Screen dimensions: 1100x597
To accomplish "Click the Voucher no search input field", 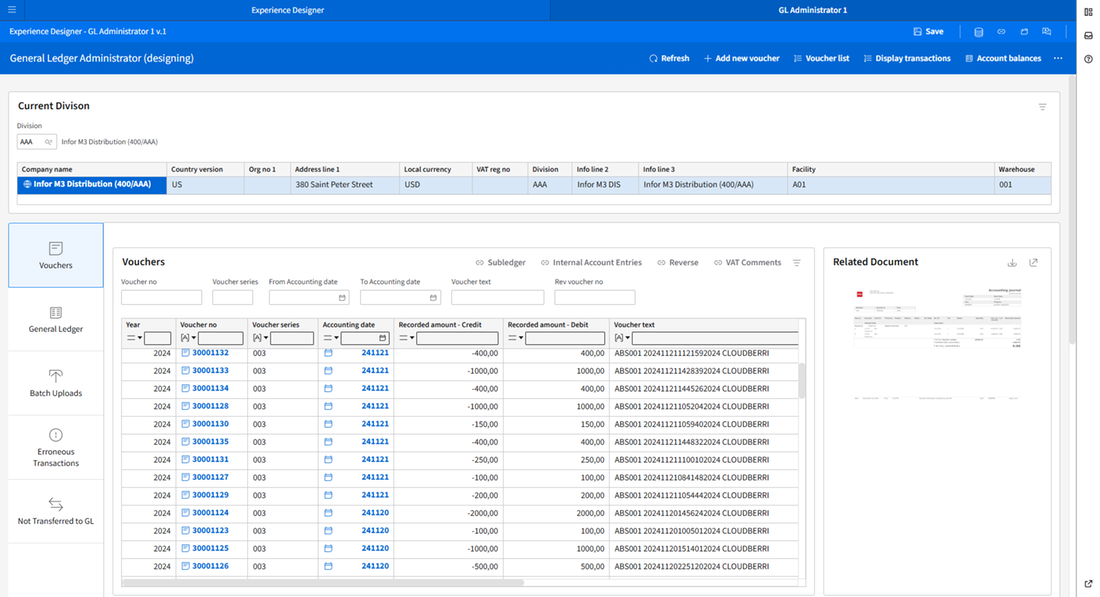I will tap(161, 297).
